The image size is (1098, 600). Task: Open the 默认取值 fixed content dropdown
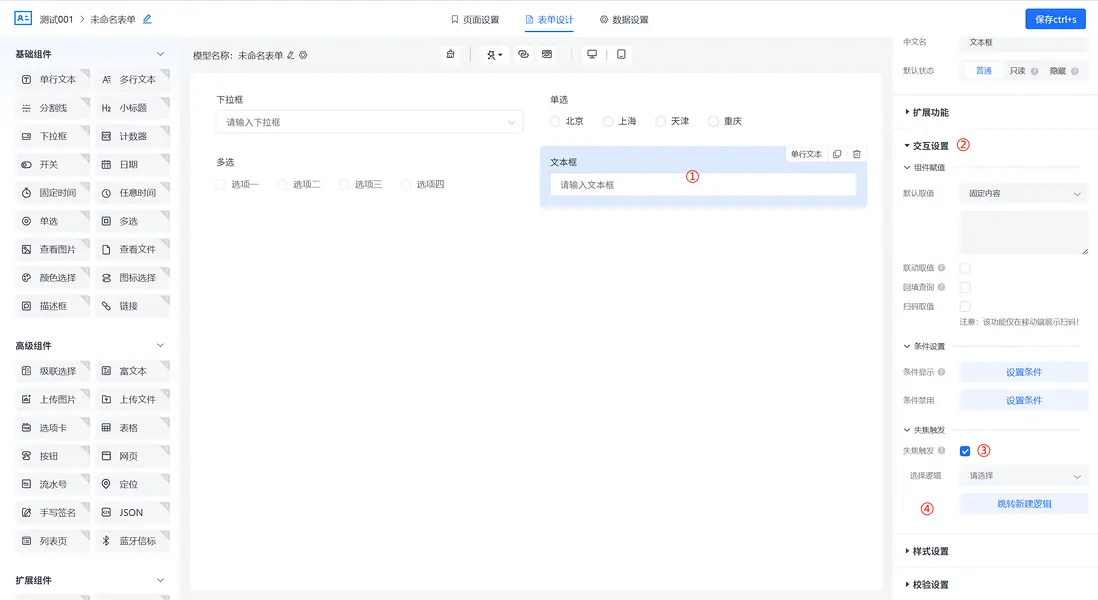coord(1022,192)
